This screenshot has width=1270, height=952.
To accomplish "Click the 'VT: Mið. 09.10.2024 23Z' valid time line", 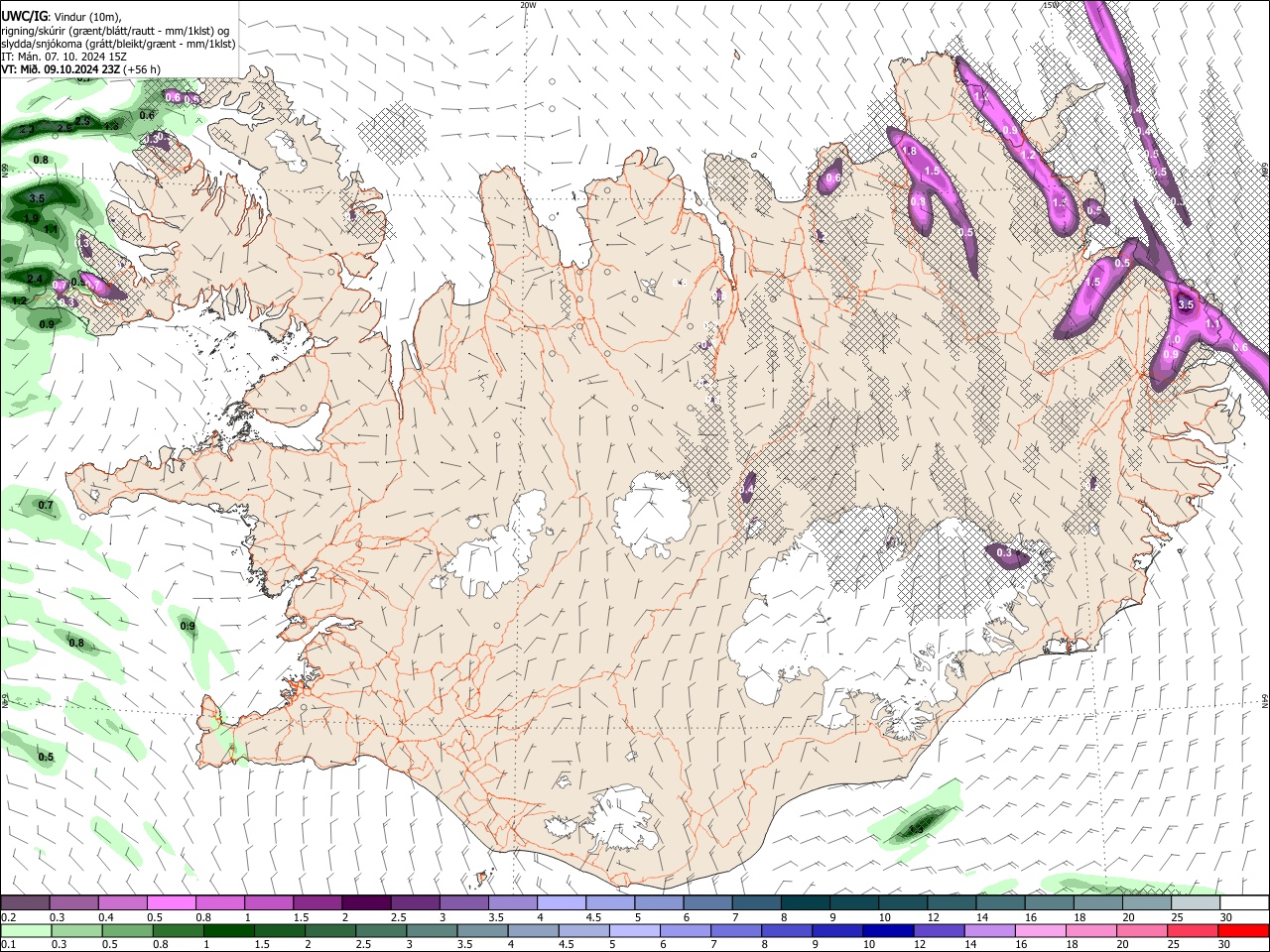I will 61,69.
